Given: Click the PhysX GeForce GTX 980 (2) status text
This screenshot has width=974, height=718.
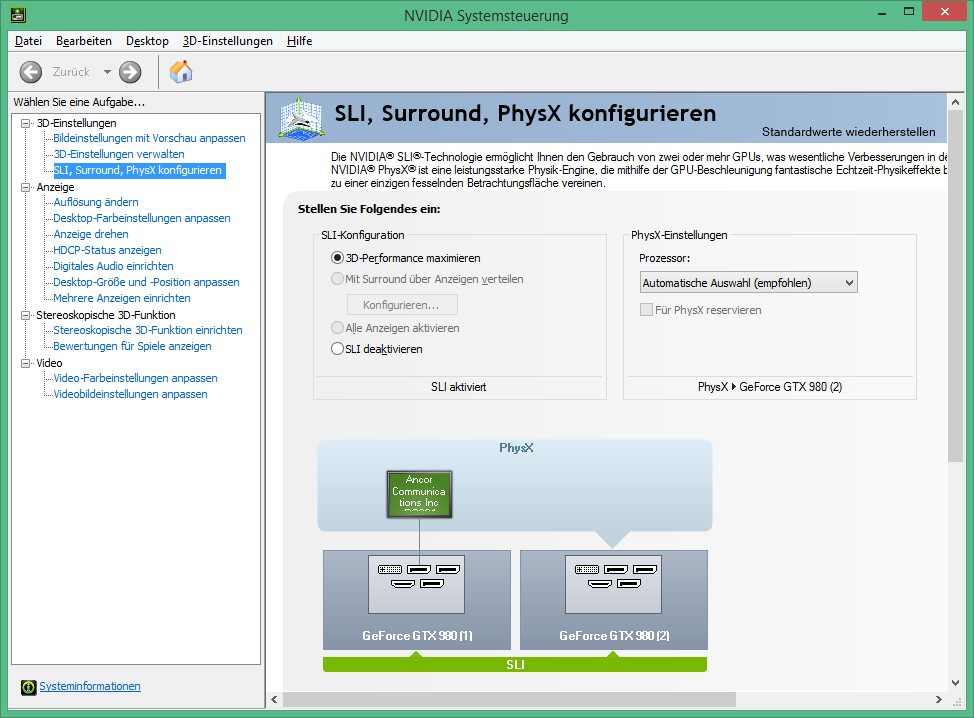Looking at the screenshot, I should coord(770,387).
